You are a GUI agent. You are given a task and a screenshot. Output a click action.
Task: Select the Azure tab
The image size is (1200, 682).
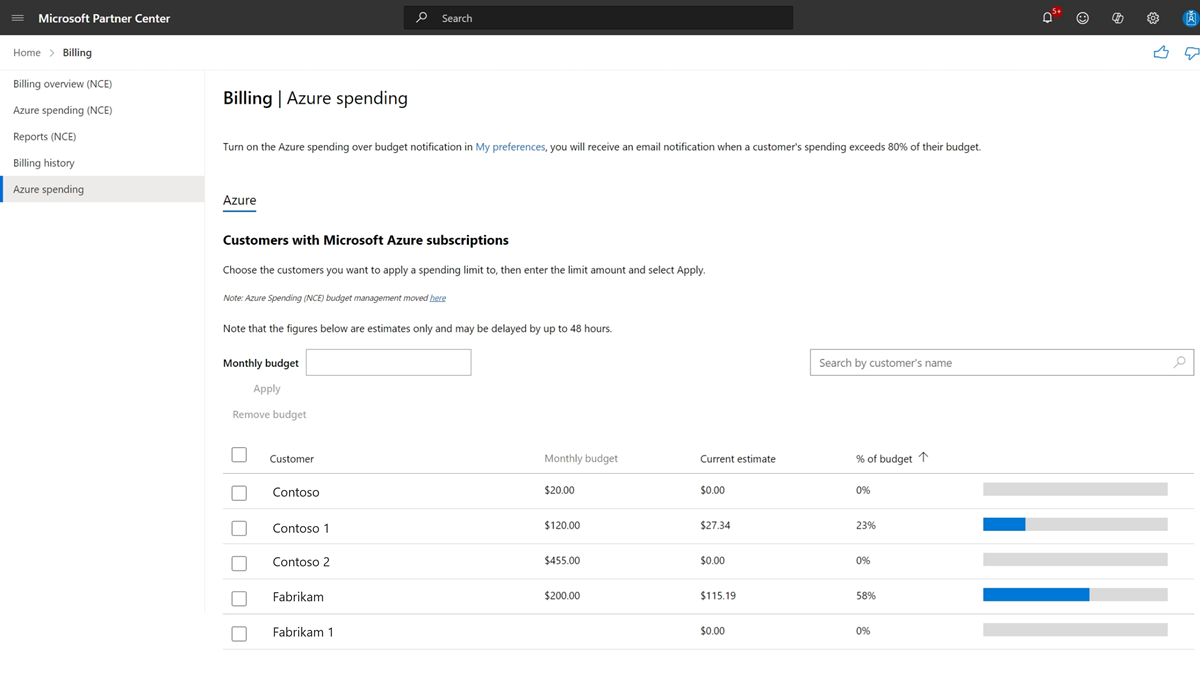click(x=239, y=200)
